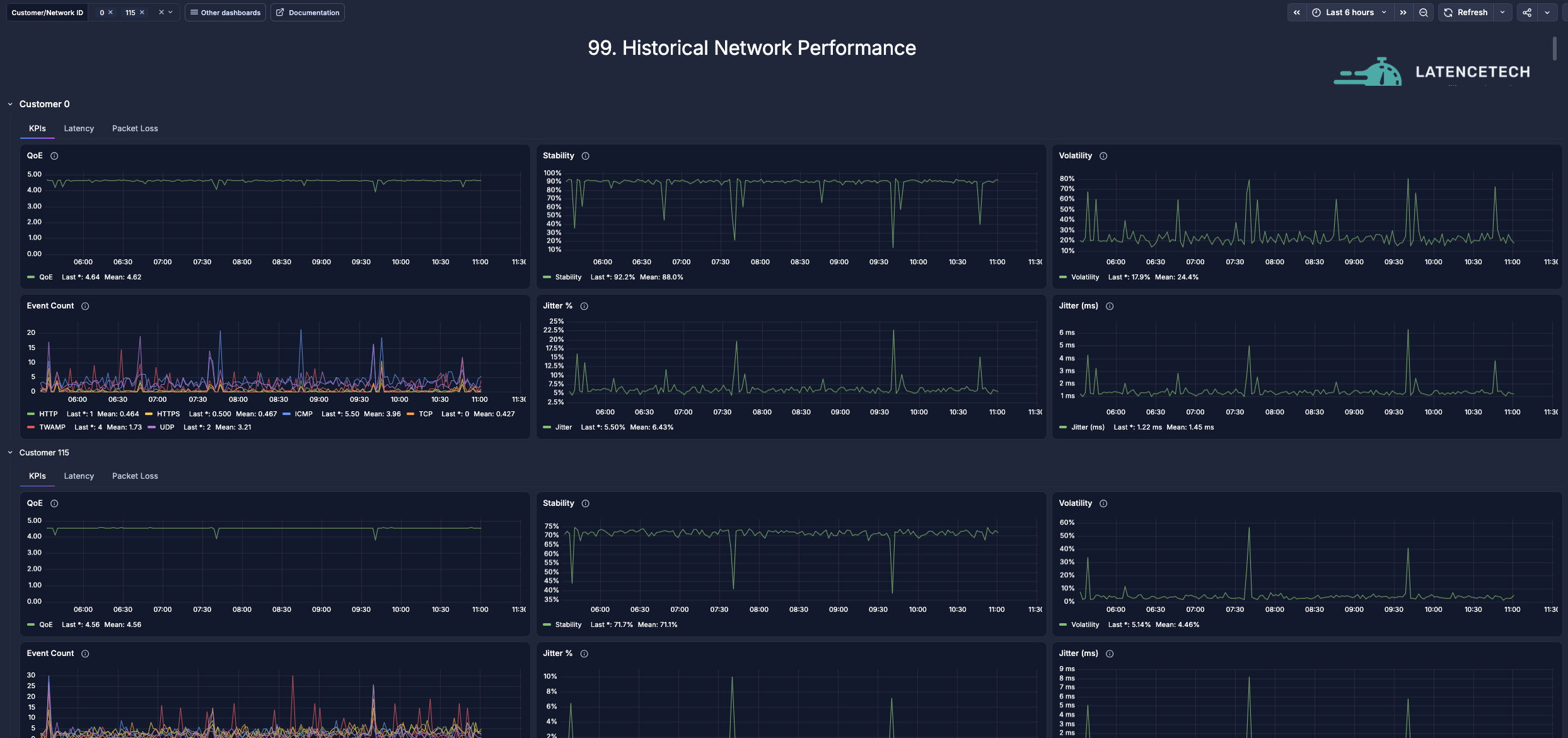Image resolution: width=1568 pixels, height=738 pixels.
Task: Collapse the Customer 0 row
Action: [10, 104]
